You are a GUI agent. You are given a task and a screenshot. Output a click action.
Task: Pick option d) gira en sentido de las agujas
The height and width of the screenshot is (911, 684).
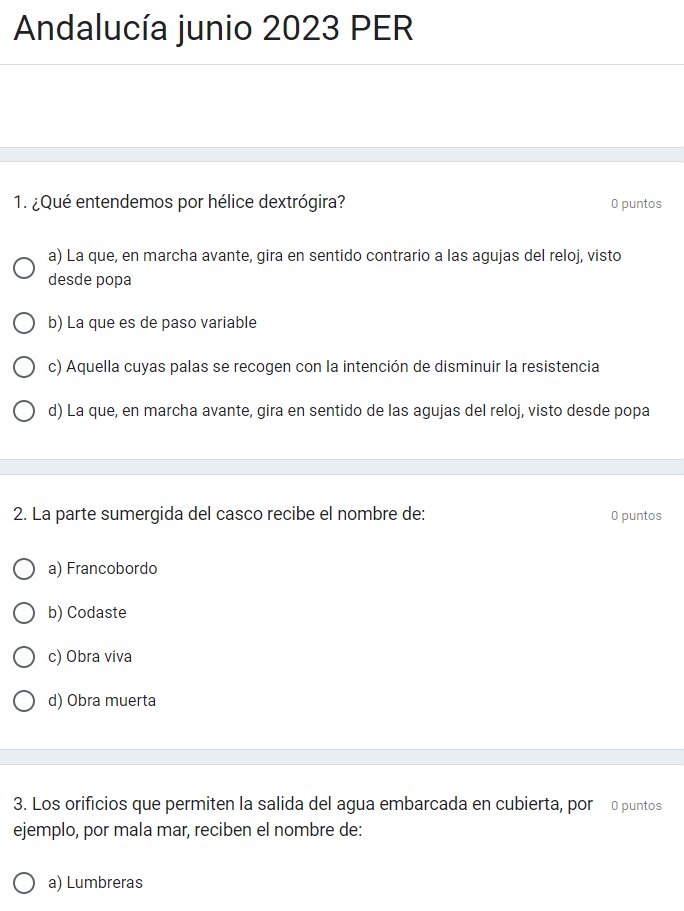point(23,411)
